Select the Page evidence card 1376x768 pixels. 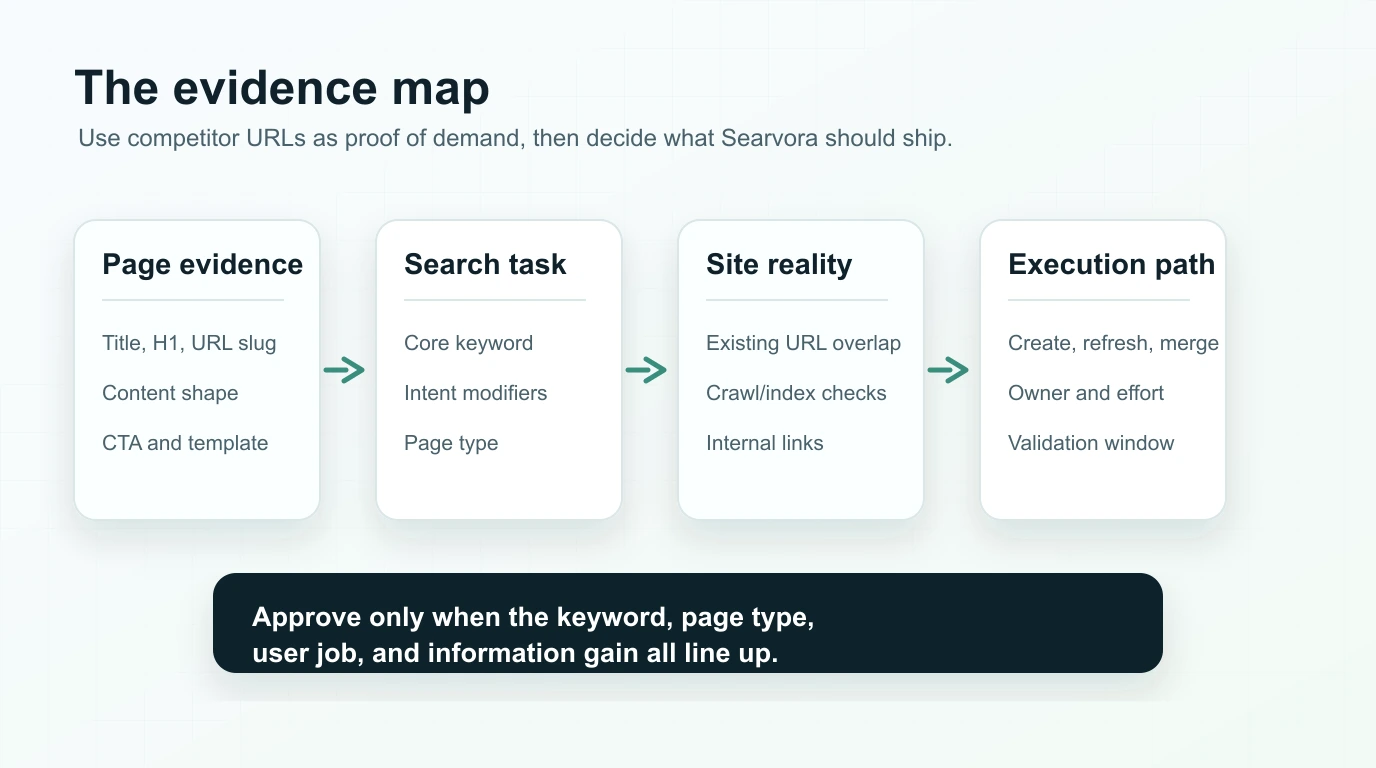pyautogui.click(x=196, y=370)
